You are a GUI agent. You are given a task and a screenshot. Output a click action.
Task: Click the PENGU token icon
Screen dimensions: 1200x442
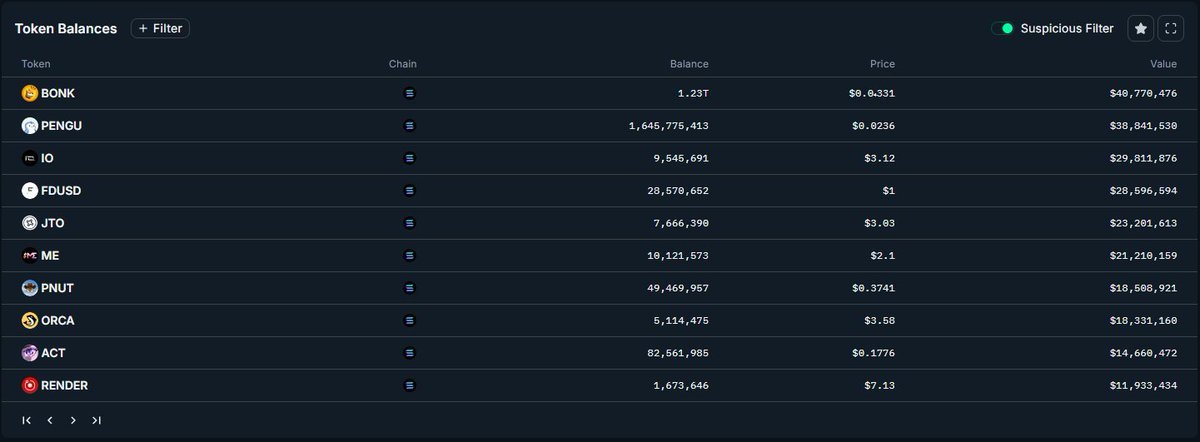click(x=30, y=126)
